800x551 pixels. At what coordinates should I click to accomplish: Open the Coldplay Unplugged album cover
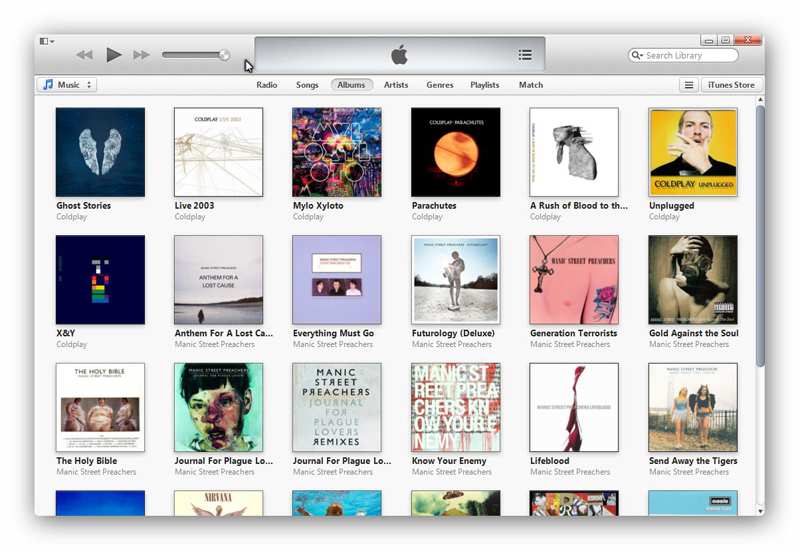[693, 152]
